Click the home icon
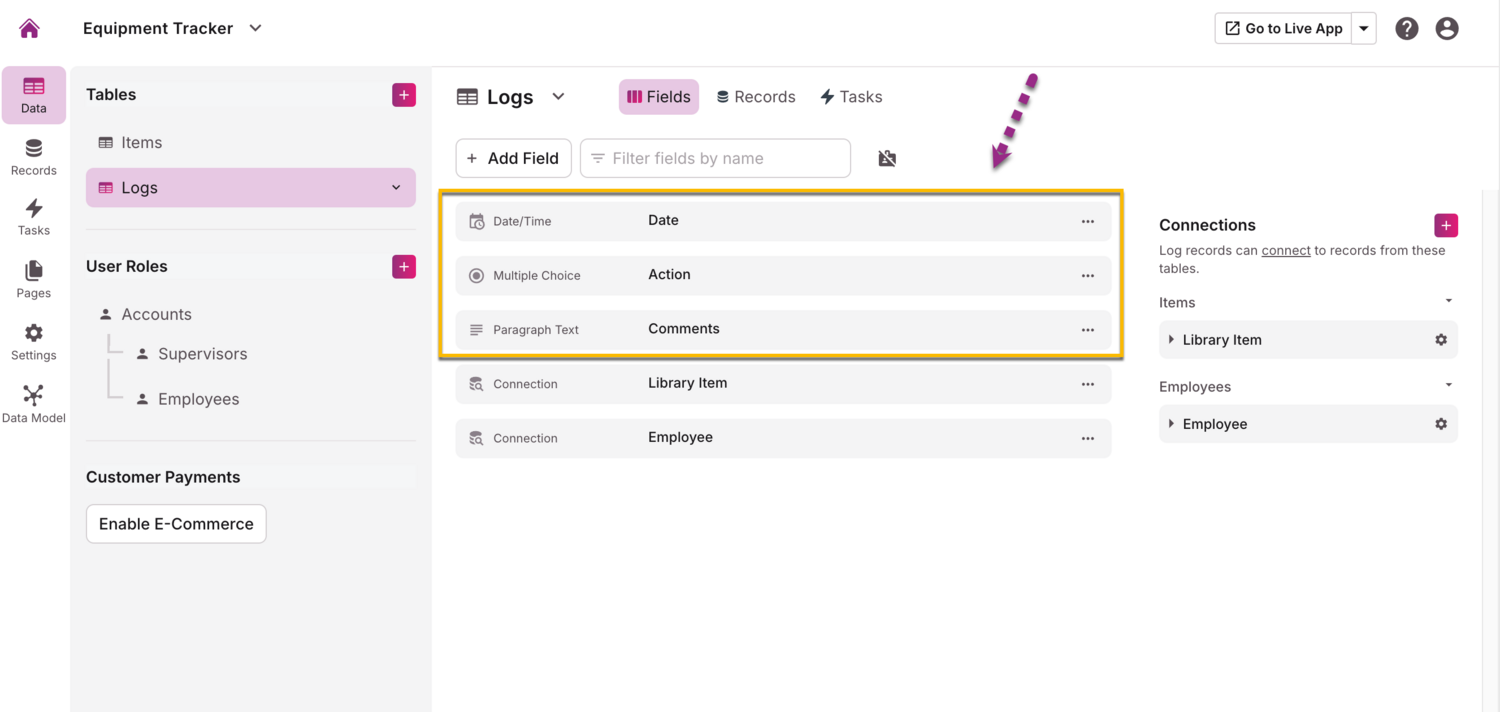This screenshot has height=712, width=1500. 30,28
